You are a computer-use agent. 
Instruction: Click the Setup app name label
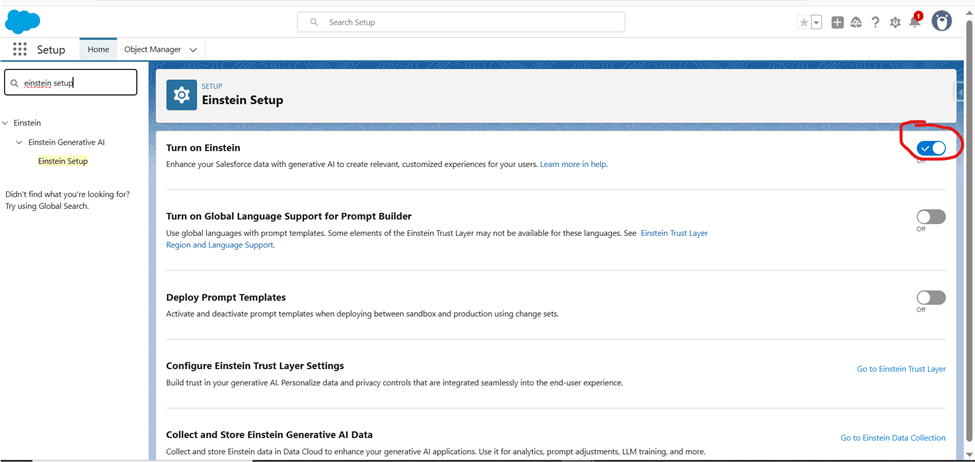(x=51, y=50)
